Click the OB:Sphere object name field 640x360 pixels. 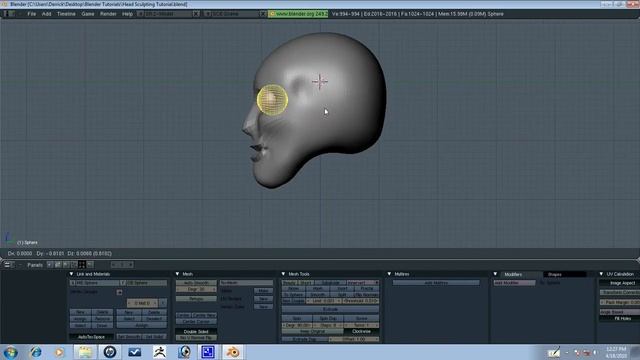pos(147,283)
